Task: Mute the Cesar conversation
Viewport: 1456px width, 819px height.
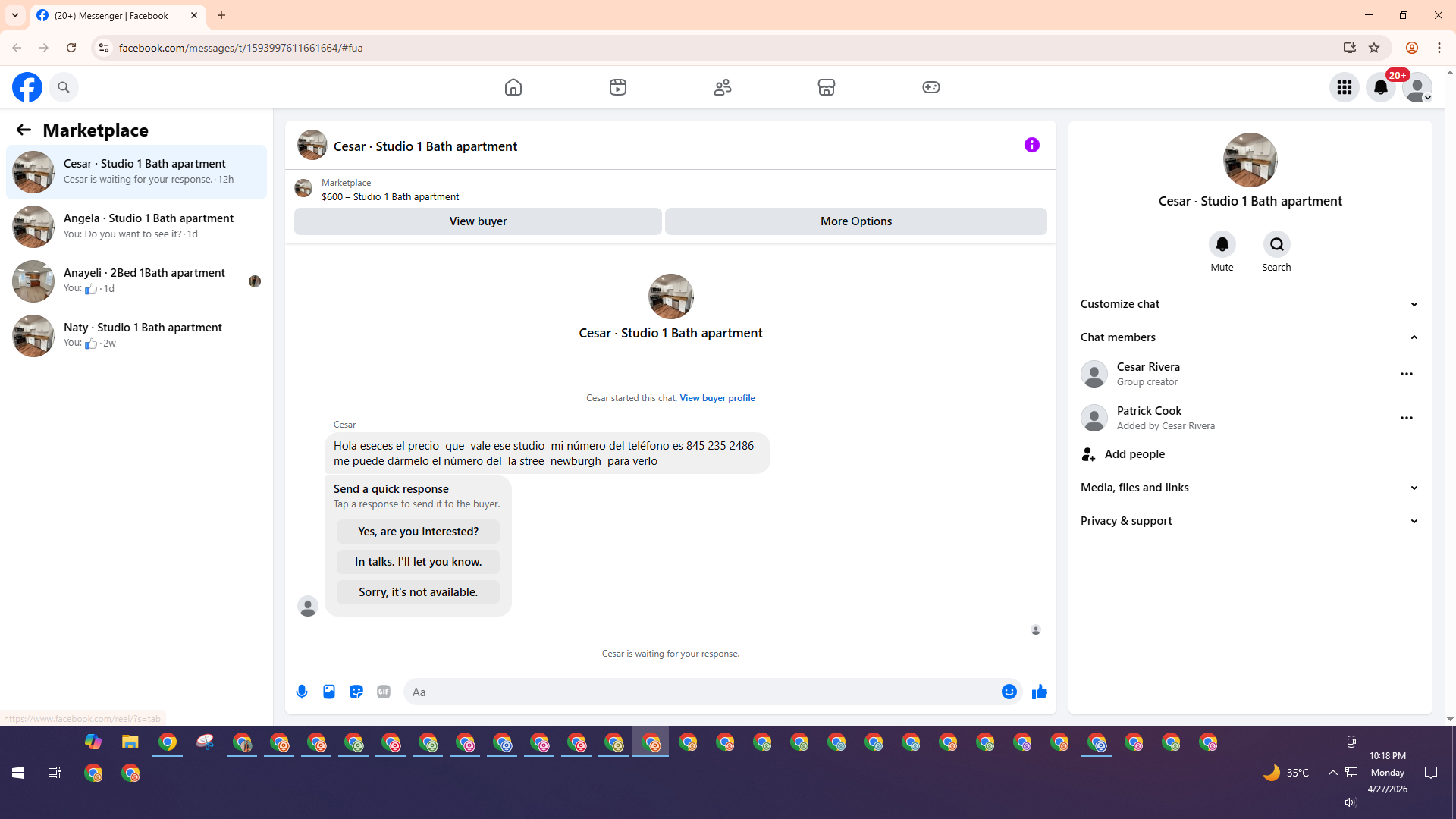Action: click(1222, 244)
